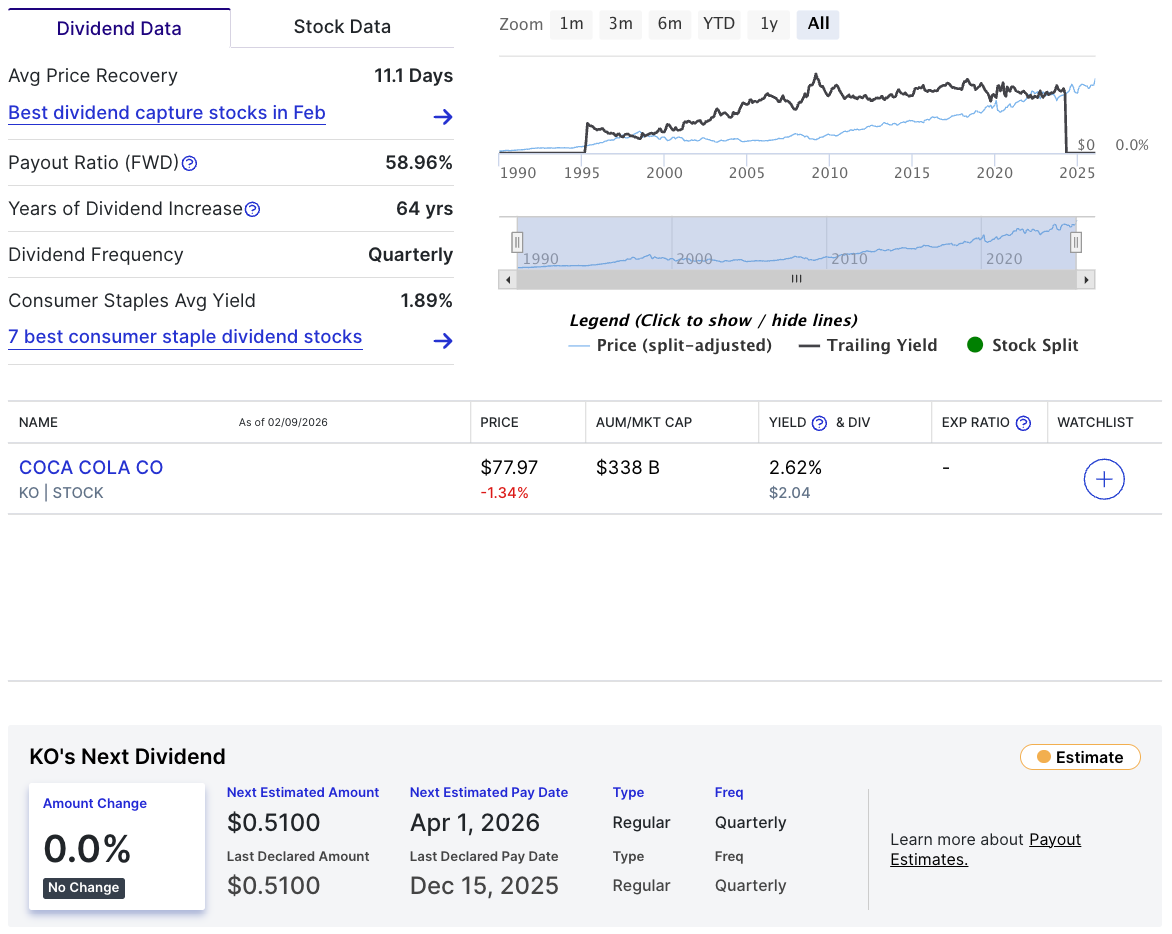The width and height of the screenshot is (1172, 934).
Task: Add Coca Cola to watchlist with plus icon
Action: click(x=1104, y=479)
